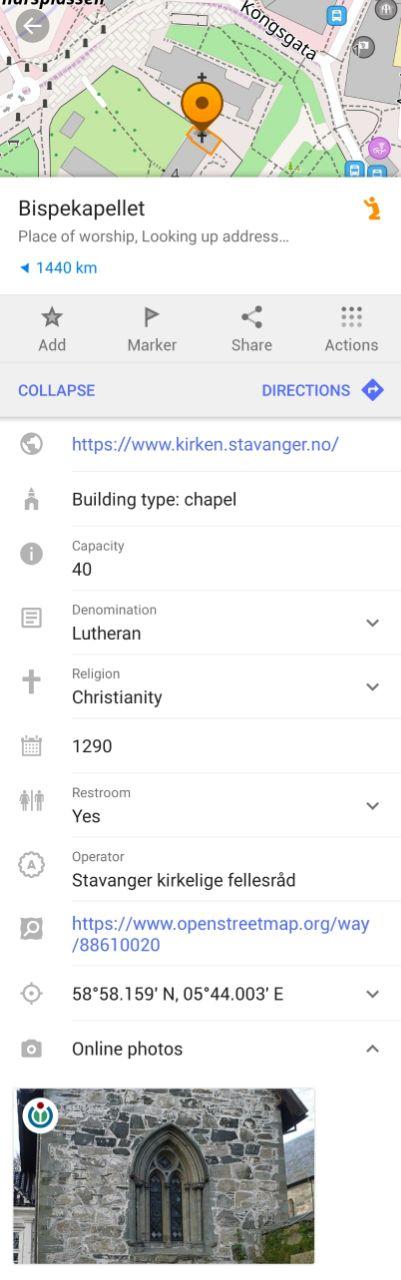The height and width of the screenshot is (1280, 401).
Task: Collapse the place details panel
Action: [57, 390]
